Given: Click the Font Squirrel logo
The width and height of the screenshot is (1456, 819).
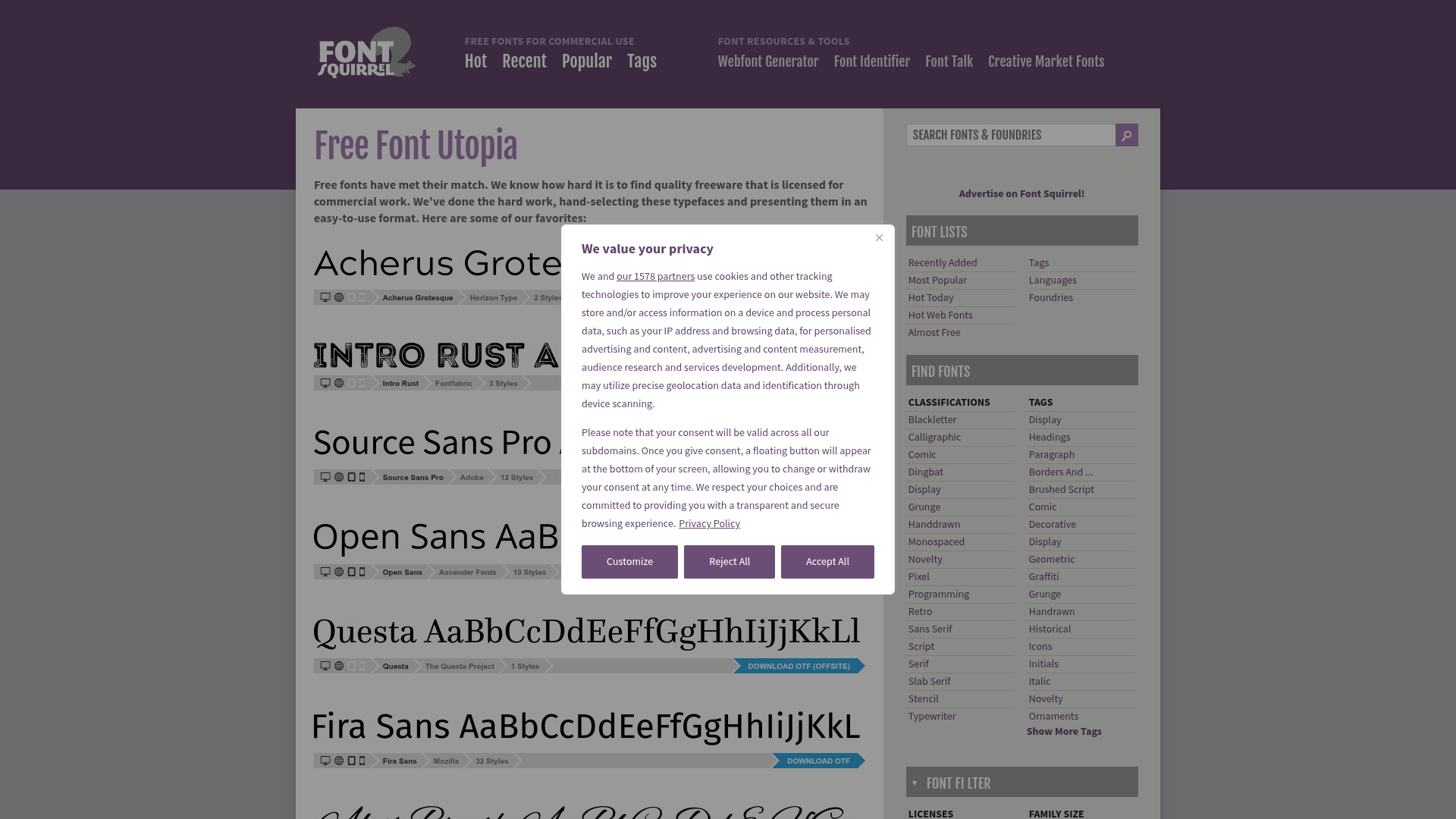Looking at the screenshot, I should 366,53.
